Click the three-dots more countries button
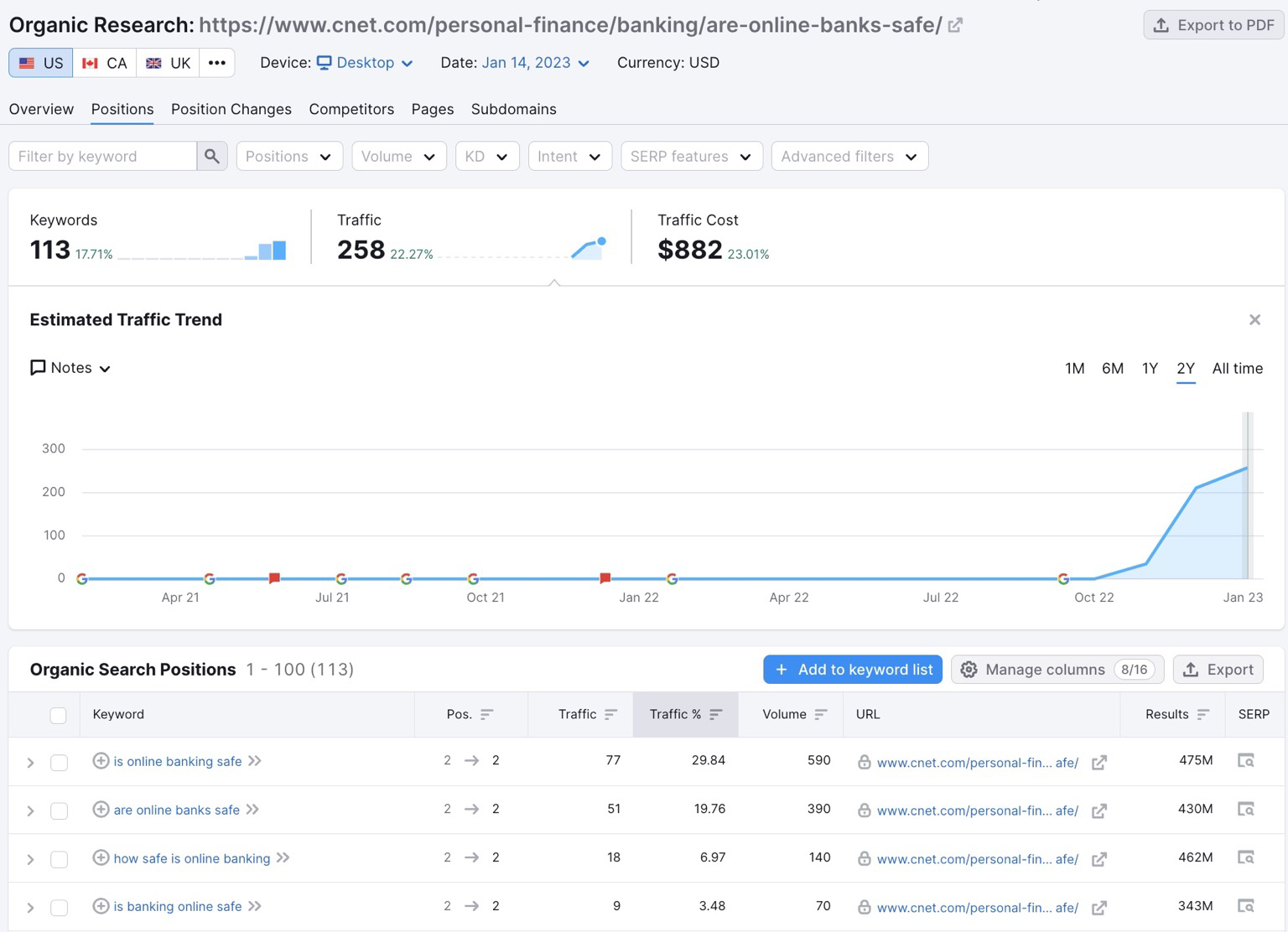The height and width of the screenshot is (932, 1288). coord(216,63)
